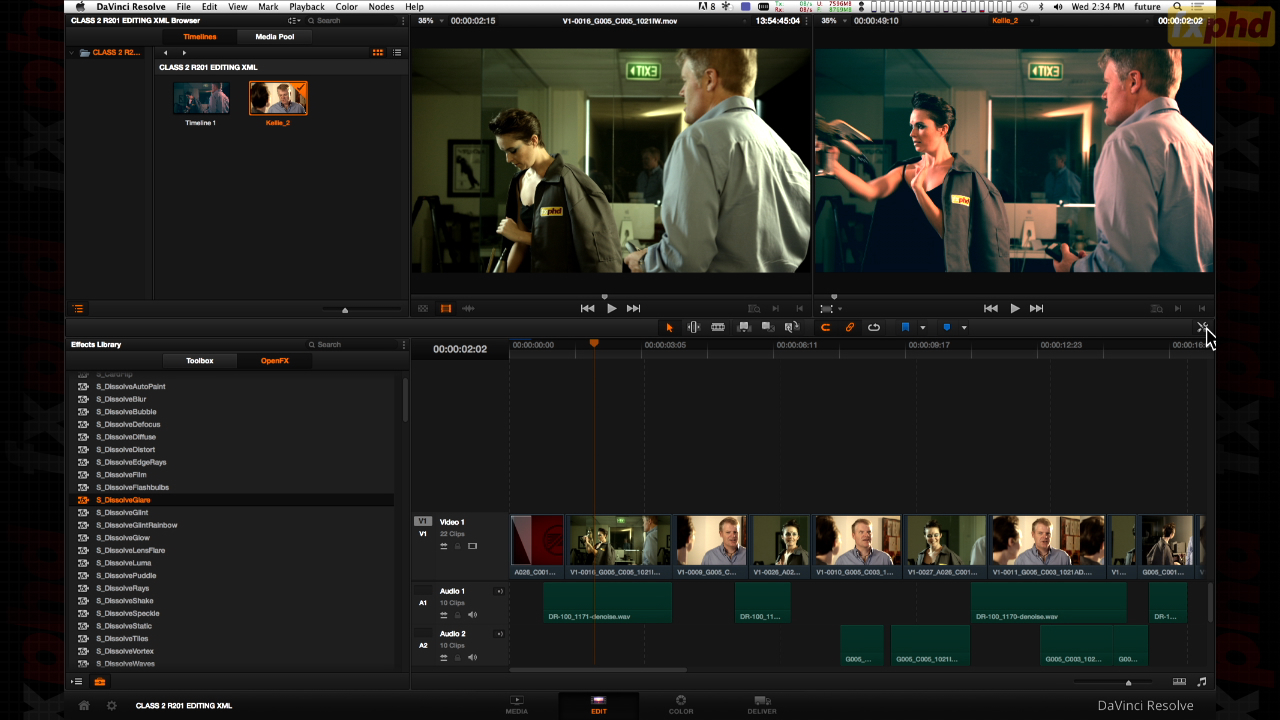Viewport: 1280px width, 720px height.
Task: Toggle audio/video linked selection chain icon
Action: [849, 327]
